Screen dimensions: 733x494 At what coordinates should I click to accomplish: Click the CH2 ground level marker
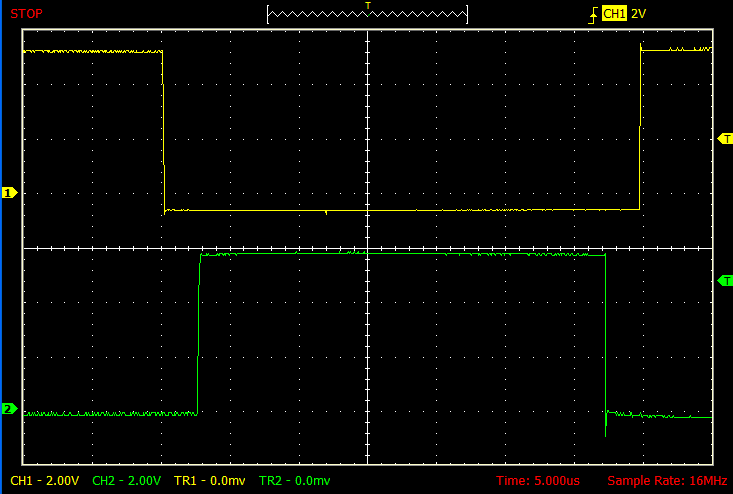point(9,409)
